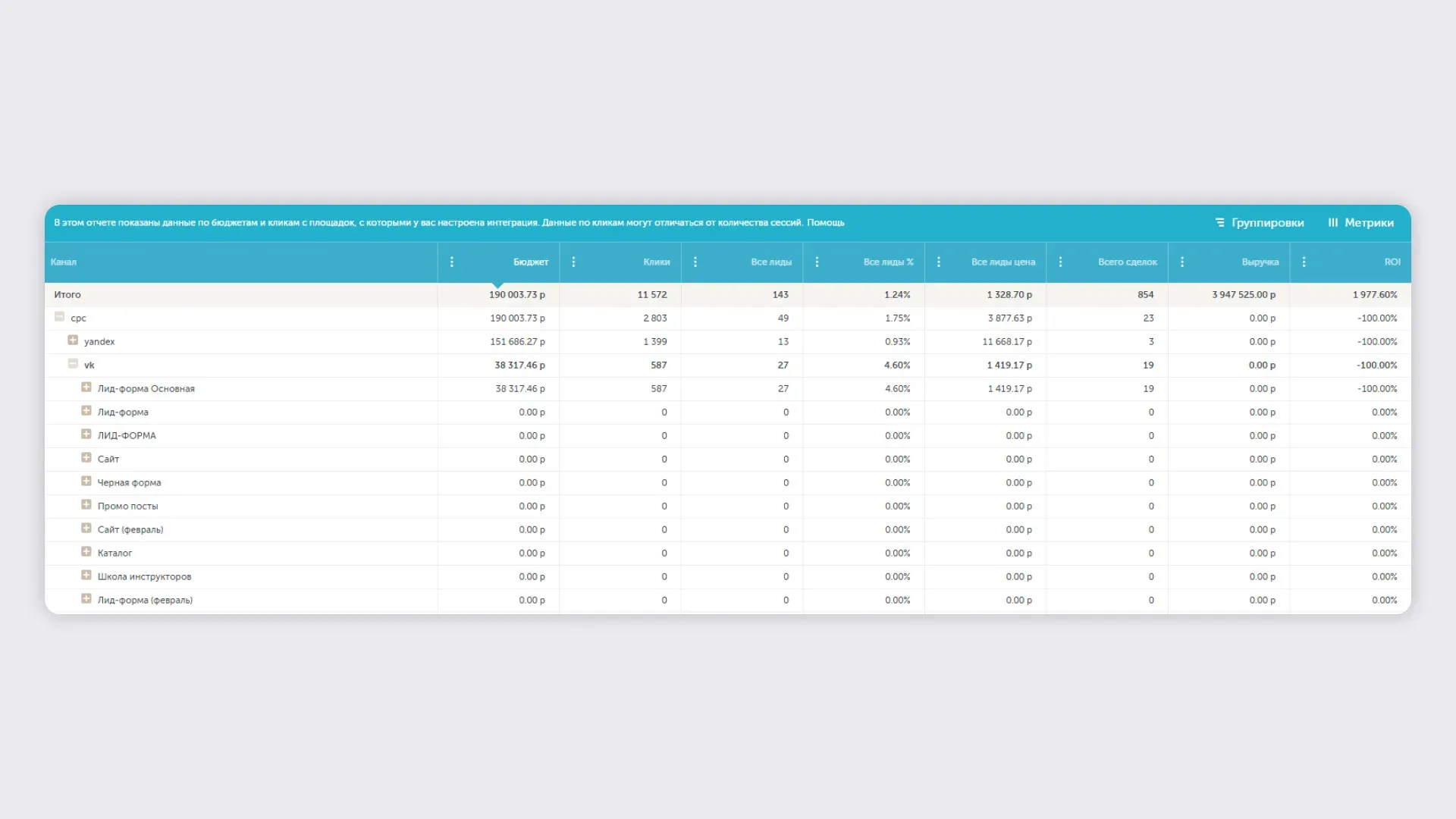Expand the yandex source row
This screenshot has width=1456, height=819.
point(73,340)
